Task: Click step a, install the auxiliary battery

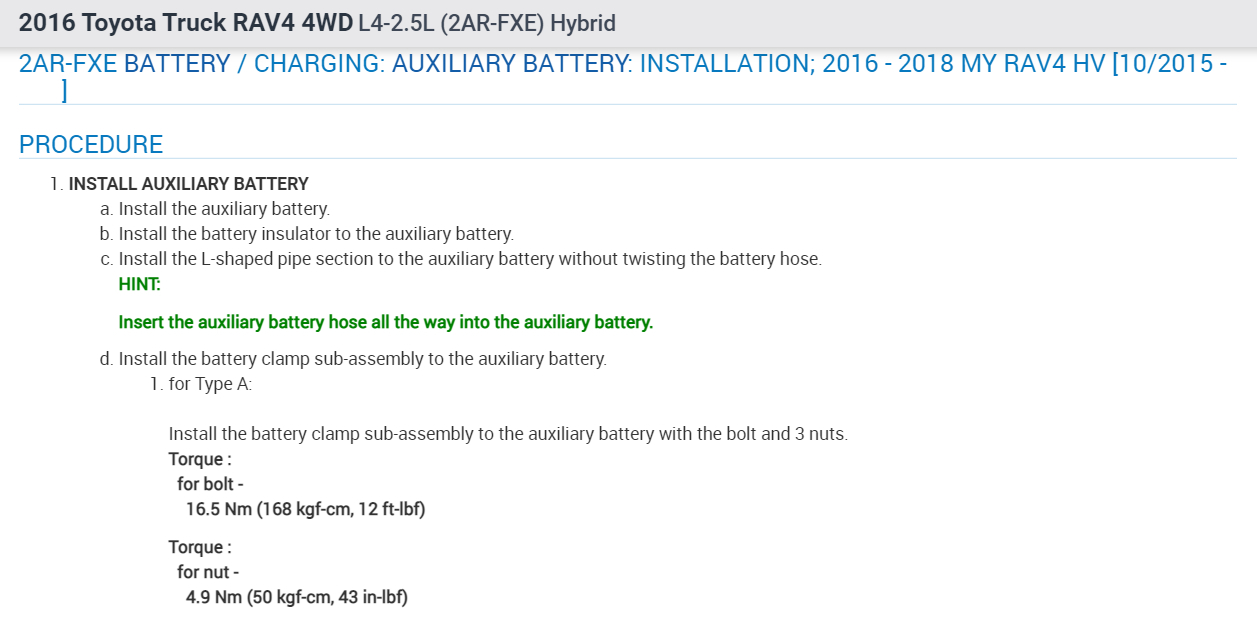Action: [x=223, y=209]
